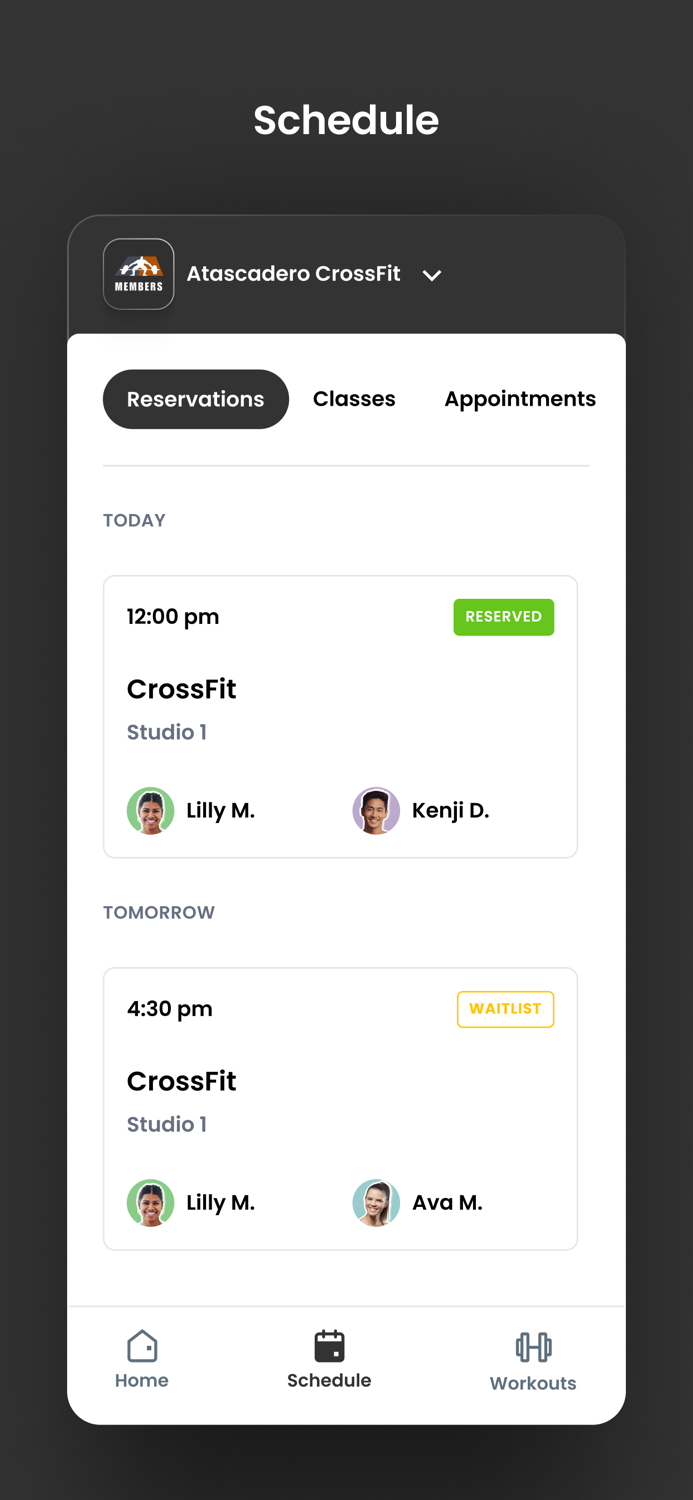The height and width of the screenshot is (1500, 693).
Task: Tap Lilly M.'s avatar under tomorrow's class
Action: [150, 1202]
